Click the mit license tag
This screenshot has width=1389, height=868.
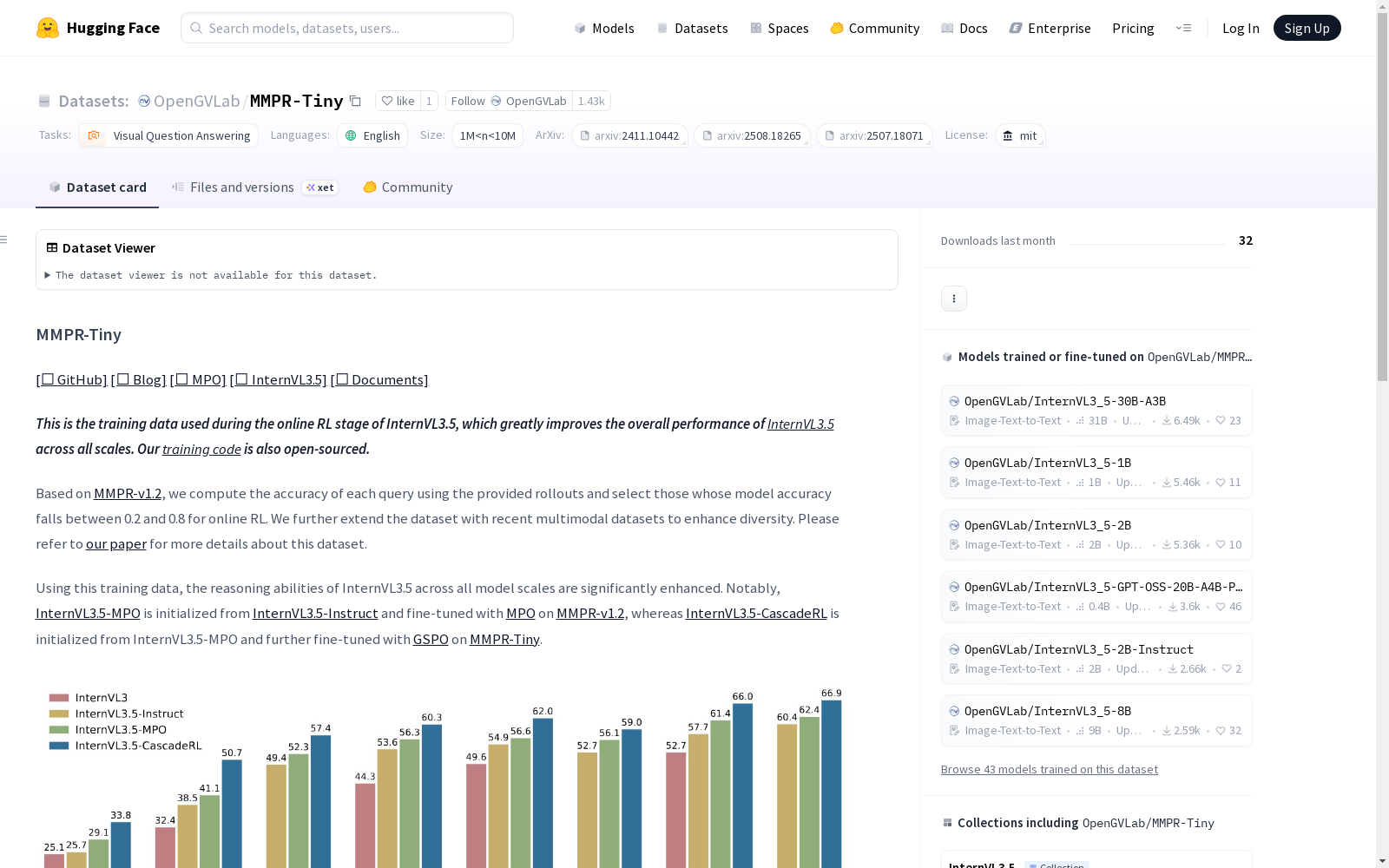[x=1020, y=135]
